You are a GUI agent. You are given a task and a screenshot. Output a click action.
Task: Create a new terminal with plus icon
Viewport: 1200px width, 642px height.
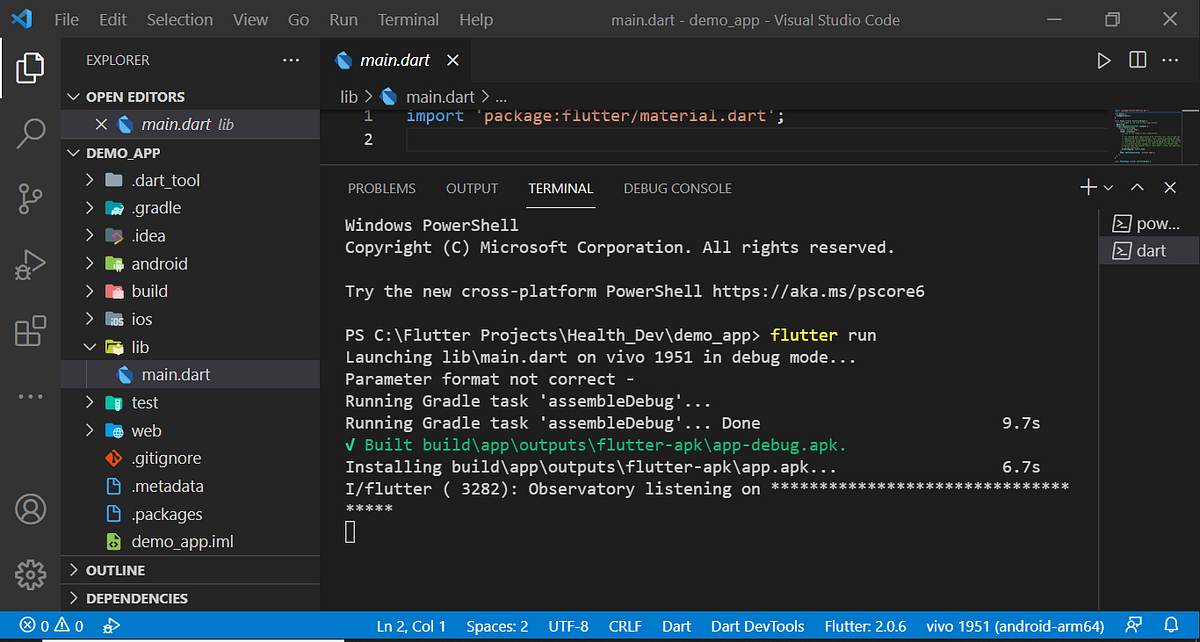tap(1088, 187)
